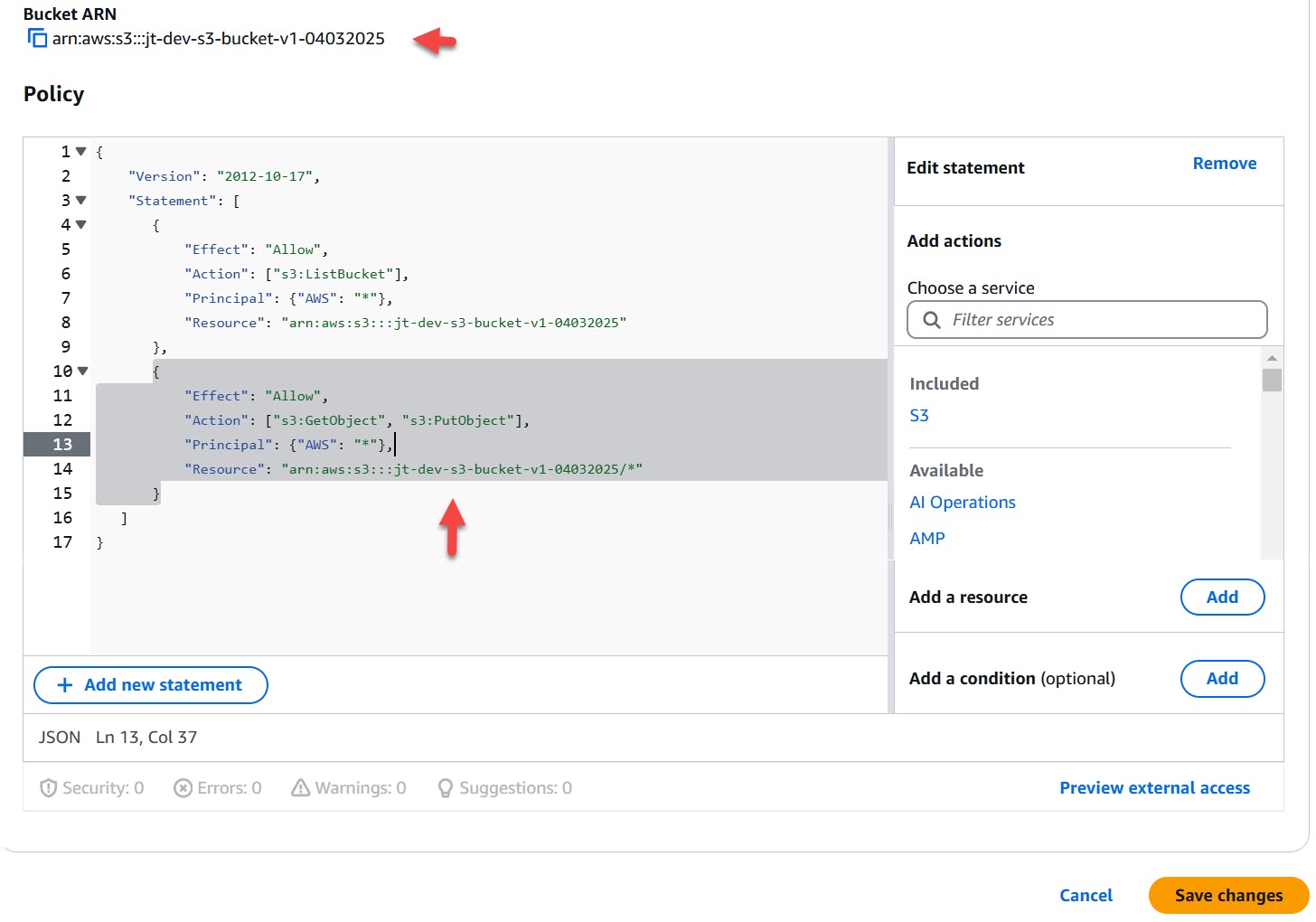Click the Warnings triangle icon
The image size is (1316, 922).
click(300, 787)
